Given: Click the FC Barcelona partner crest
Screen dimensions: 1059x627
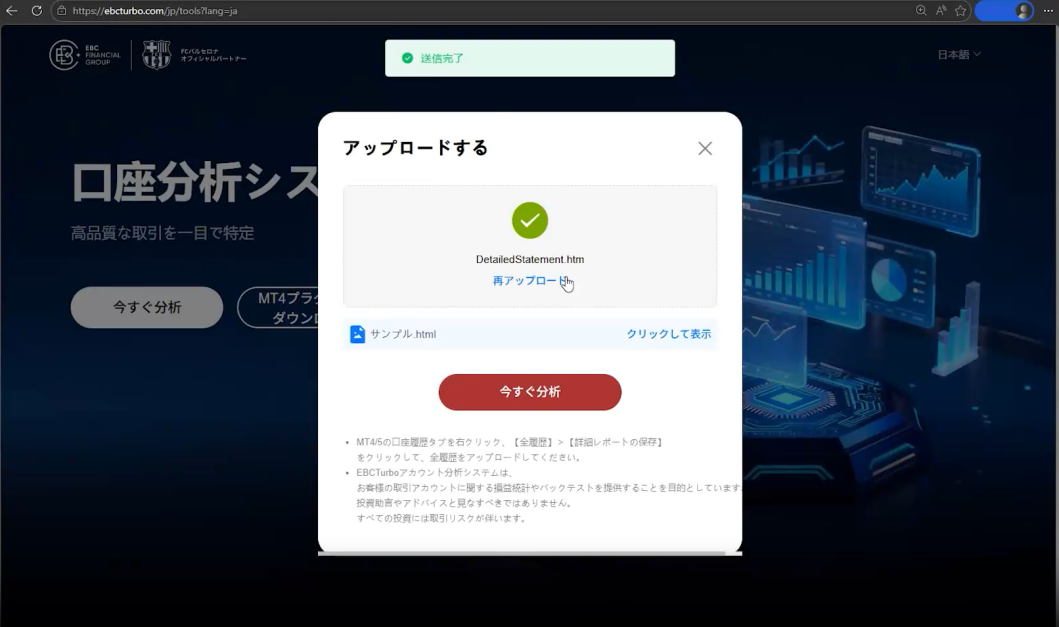Looking at the screenshot, I should 157,55.
